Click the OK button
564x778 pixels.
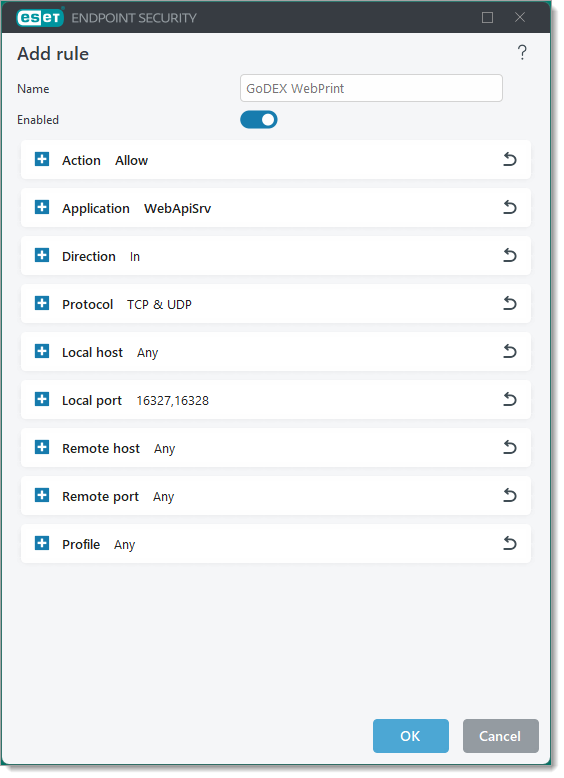(x=411, y=736)
